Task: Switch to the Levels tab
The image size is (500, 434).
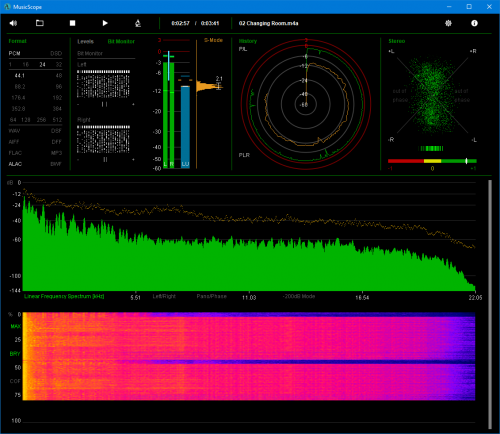Action: point(85,41)
